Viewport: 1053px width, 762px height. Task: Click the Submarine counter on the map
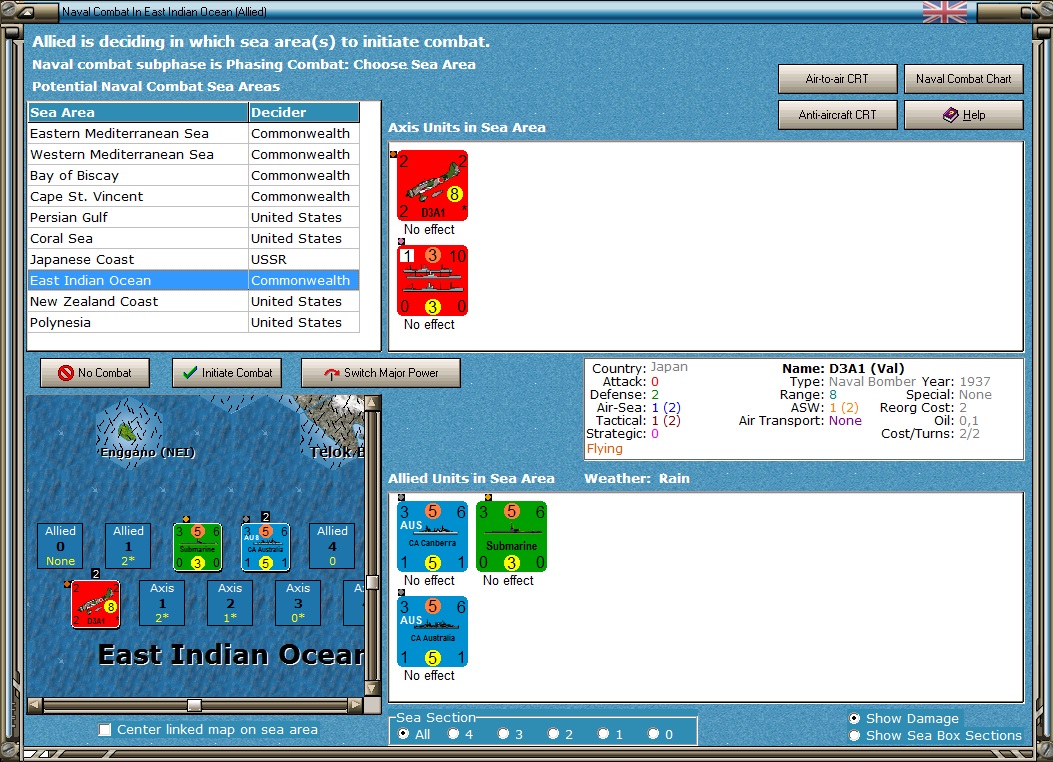(197, 547)
